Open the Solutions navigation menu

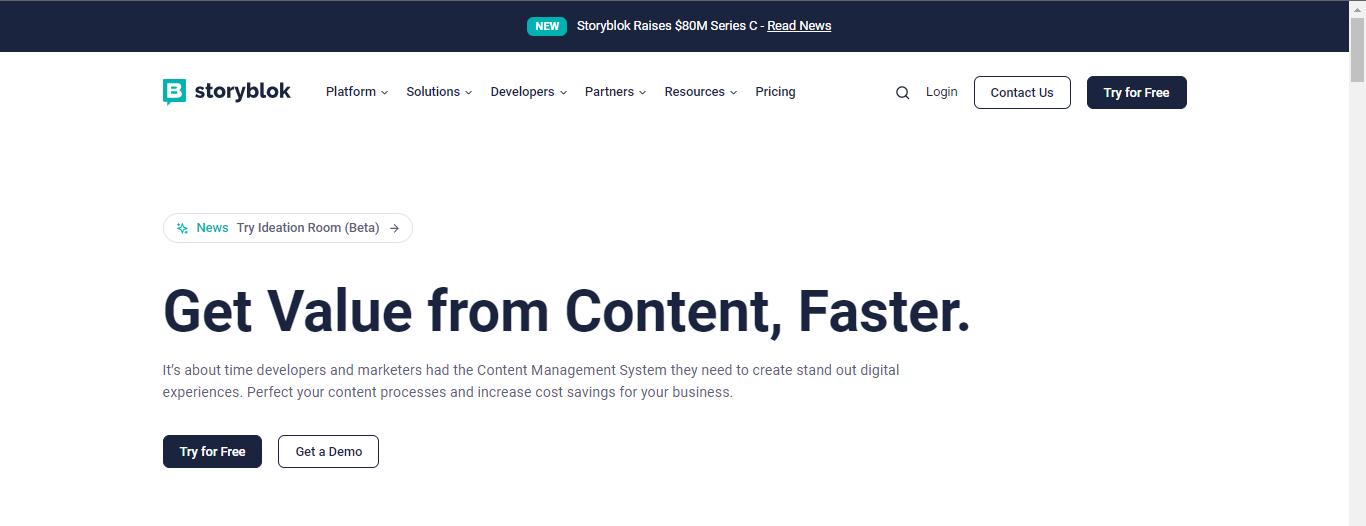(x=440, y=92)
